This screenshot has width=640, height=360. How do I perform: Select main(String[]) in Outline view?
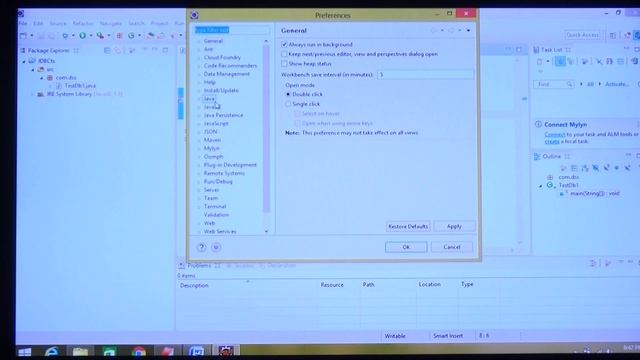[594, 193]
